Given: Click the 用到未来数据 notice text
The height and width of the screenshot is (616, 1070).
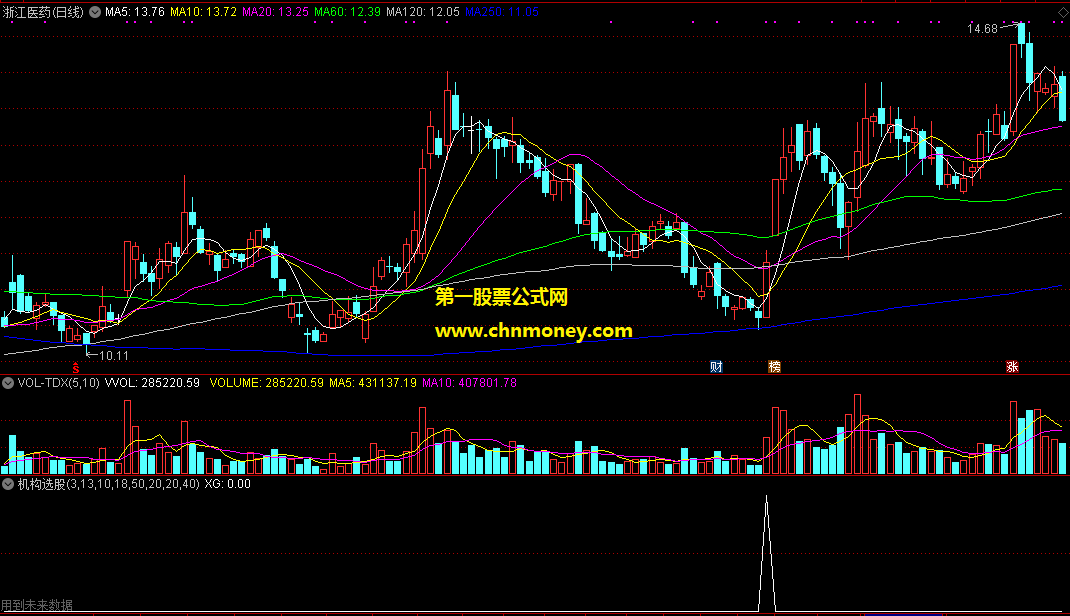Looking at the screenshot, I should pyautogui.click(x=37, y=605).
